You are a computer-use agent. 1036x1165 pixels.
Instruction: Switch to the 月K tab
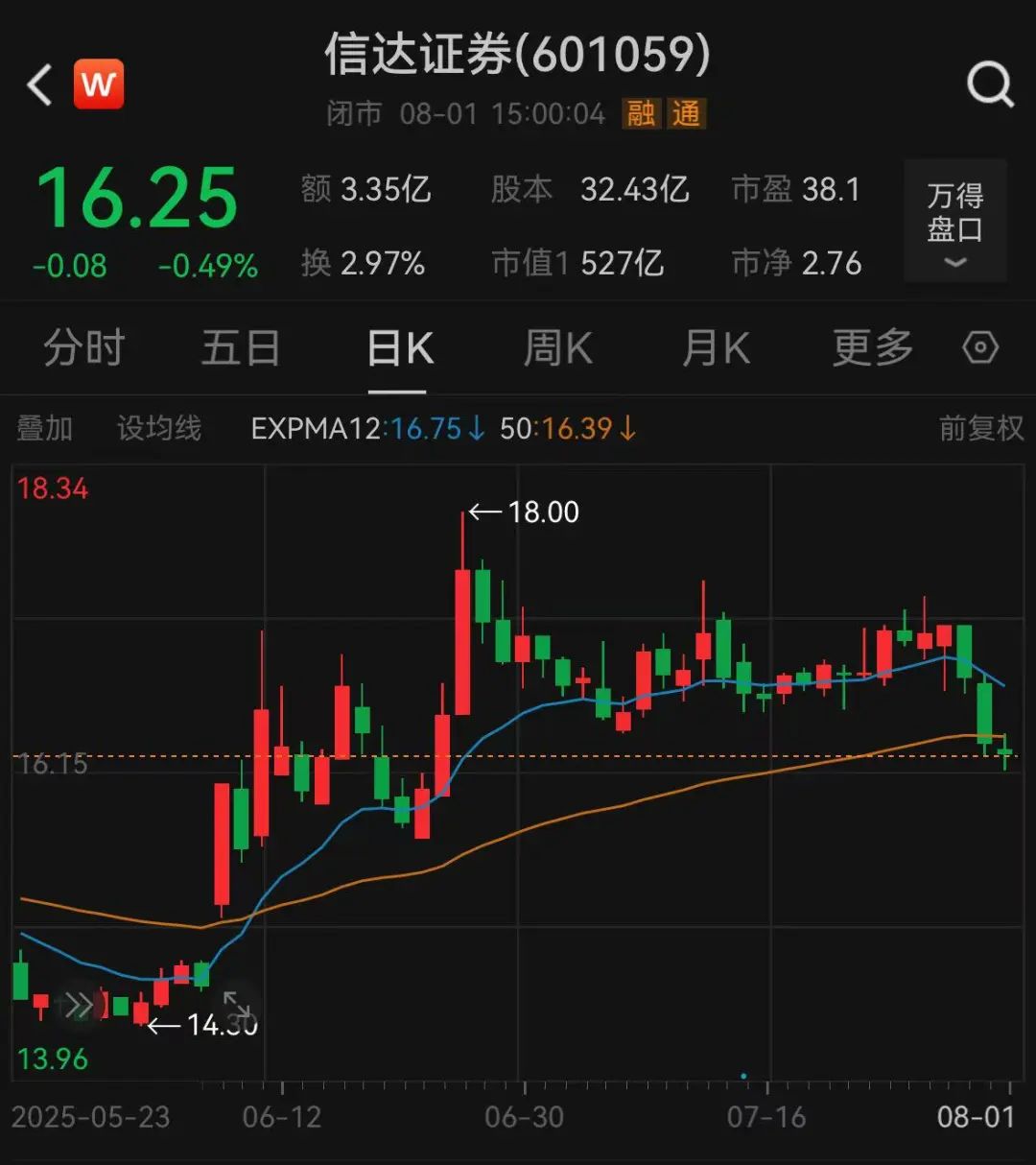pyautogui.click(x=716, y=347)
